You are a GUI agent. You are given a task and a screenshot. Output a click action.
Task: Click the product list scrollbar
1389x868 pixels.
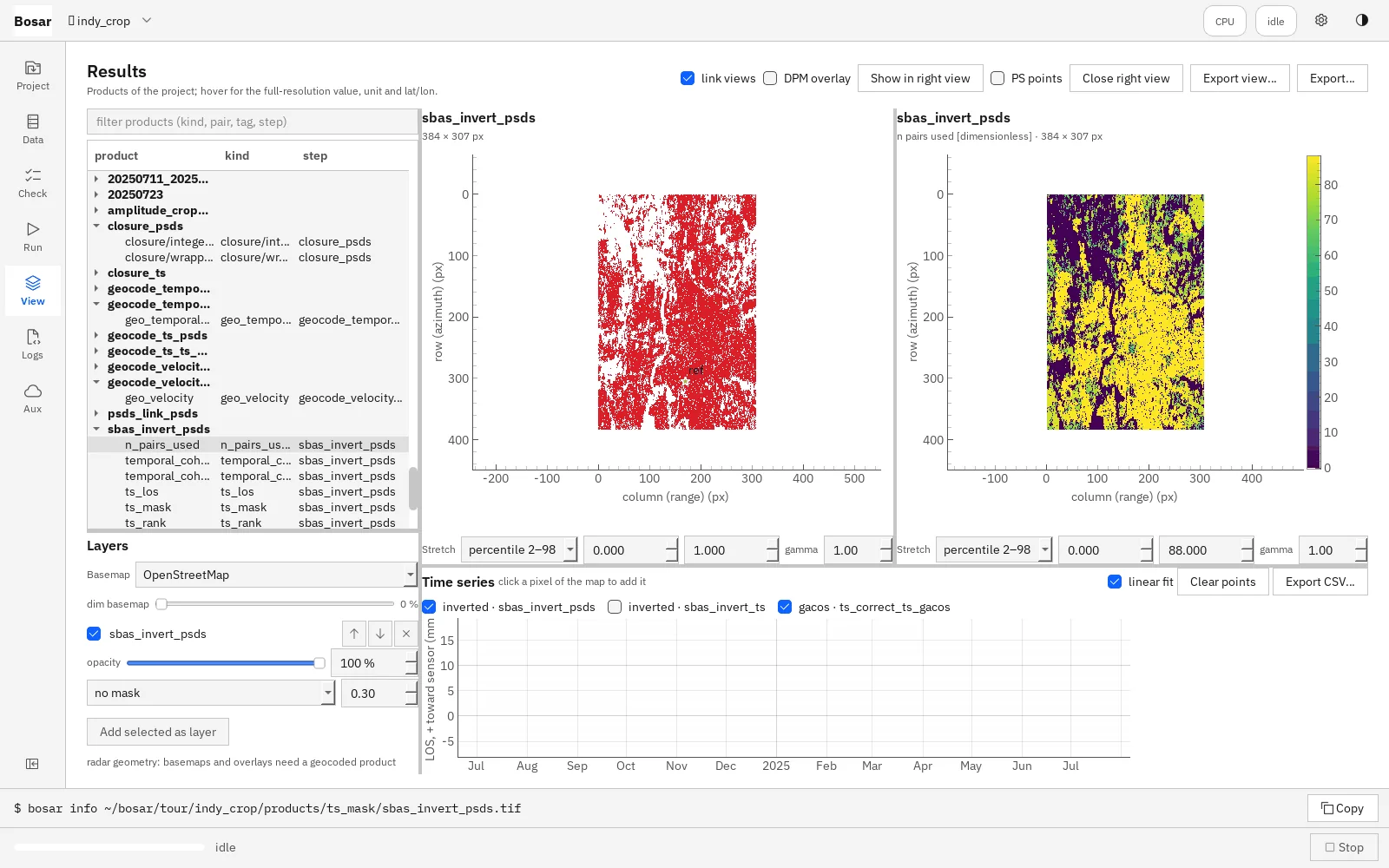413,489
